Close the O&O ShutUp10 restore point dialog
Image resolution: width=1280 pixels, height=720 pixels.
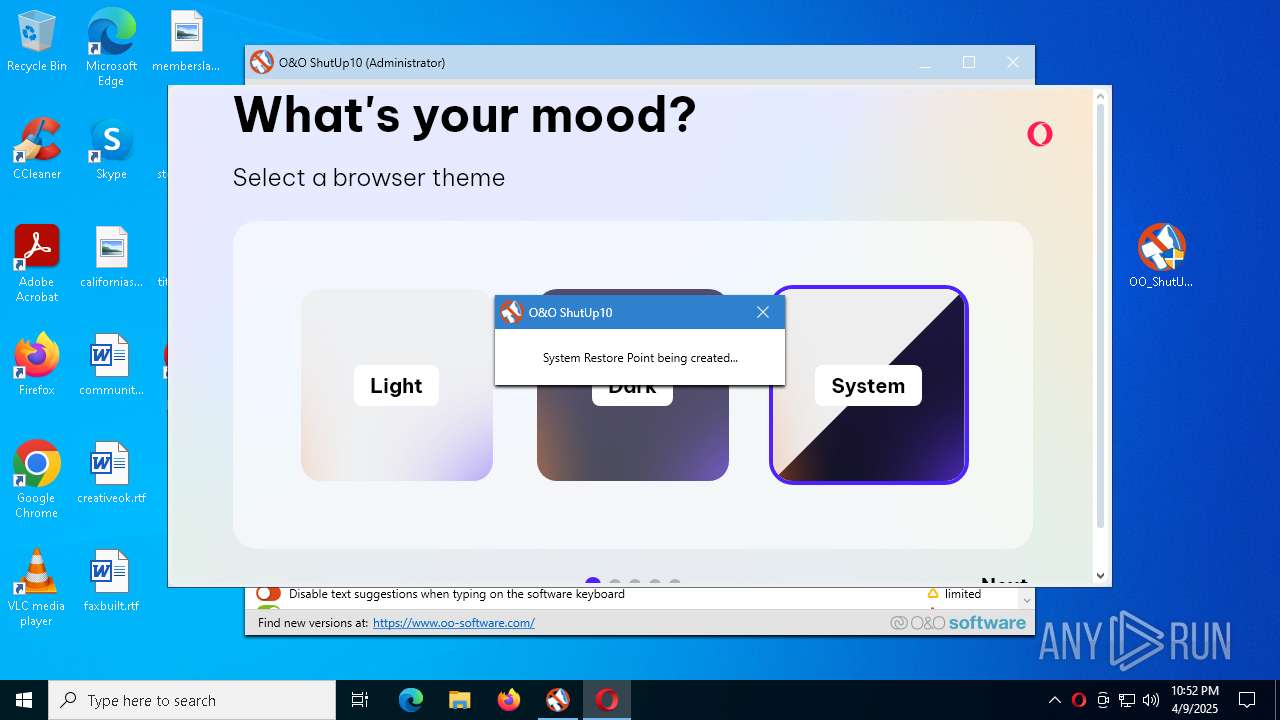point(763,312)
